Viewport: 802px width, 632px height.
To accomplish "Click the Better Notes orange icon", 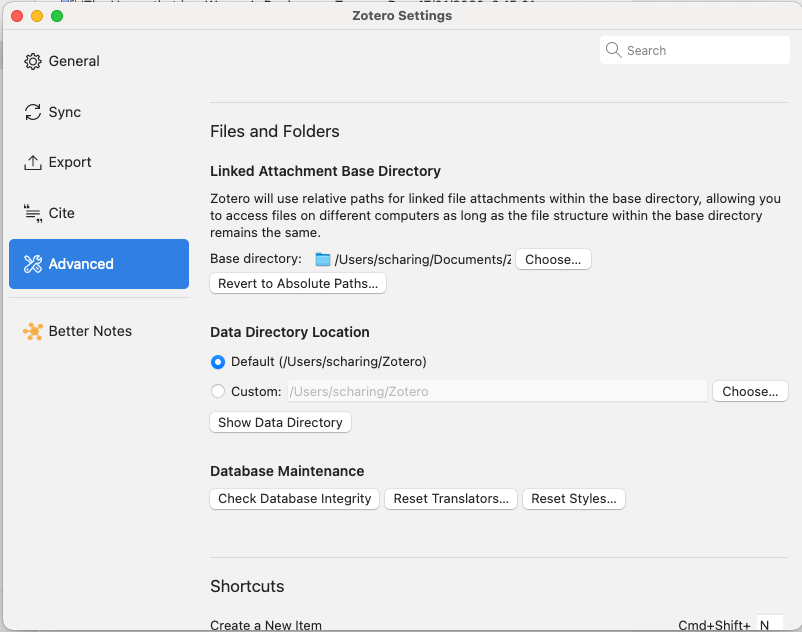I will (x=33, y=331).
